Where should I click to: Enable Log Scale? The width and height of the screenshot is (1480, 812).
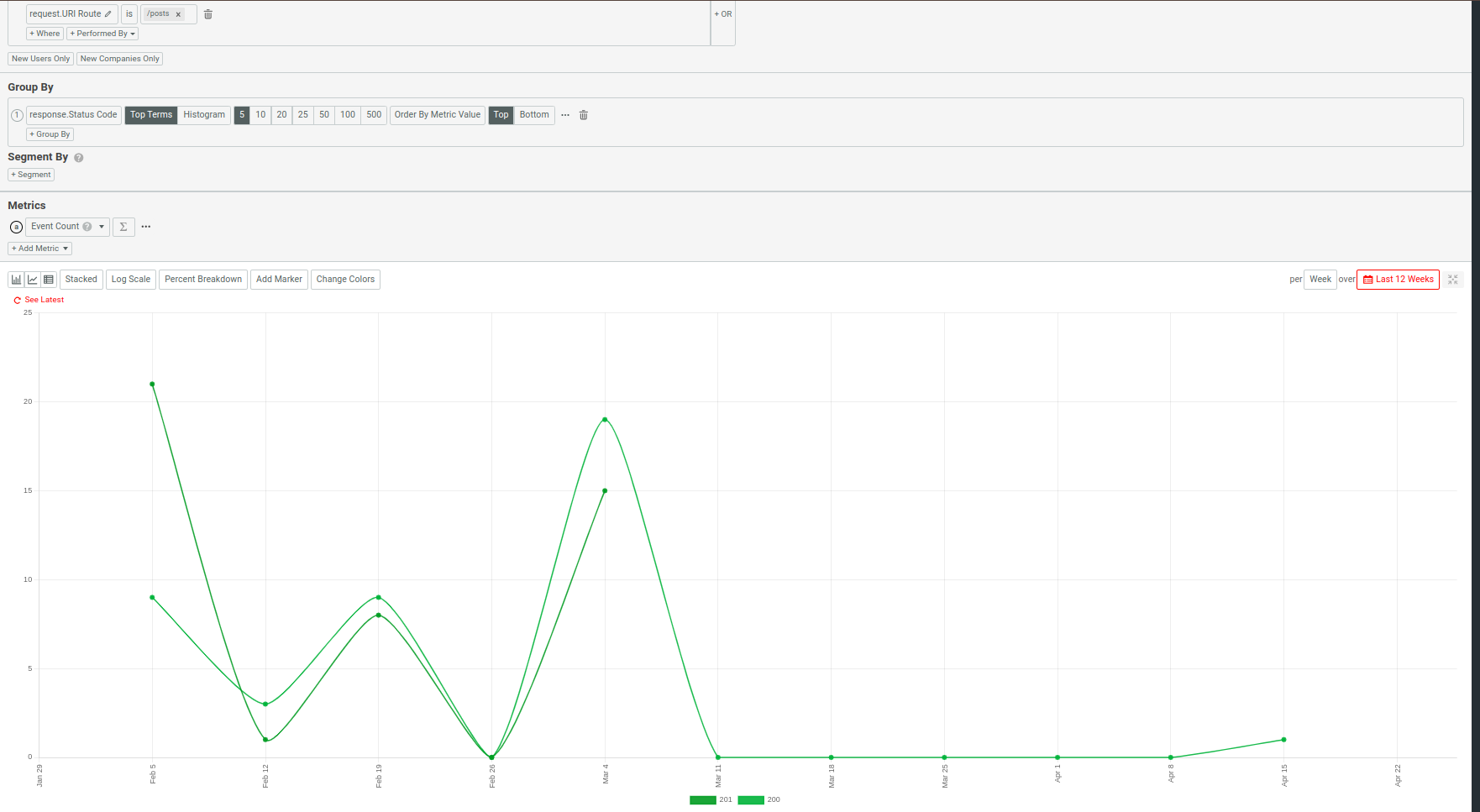click(x=130, y=279)
